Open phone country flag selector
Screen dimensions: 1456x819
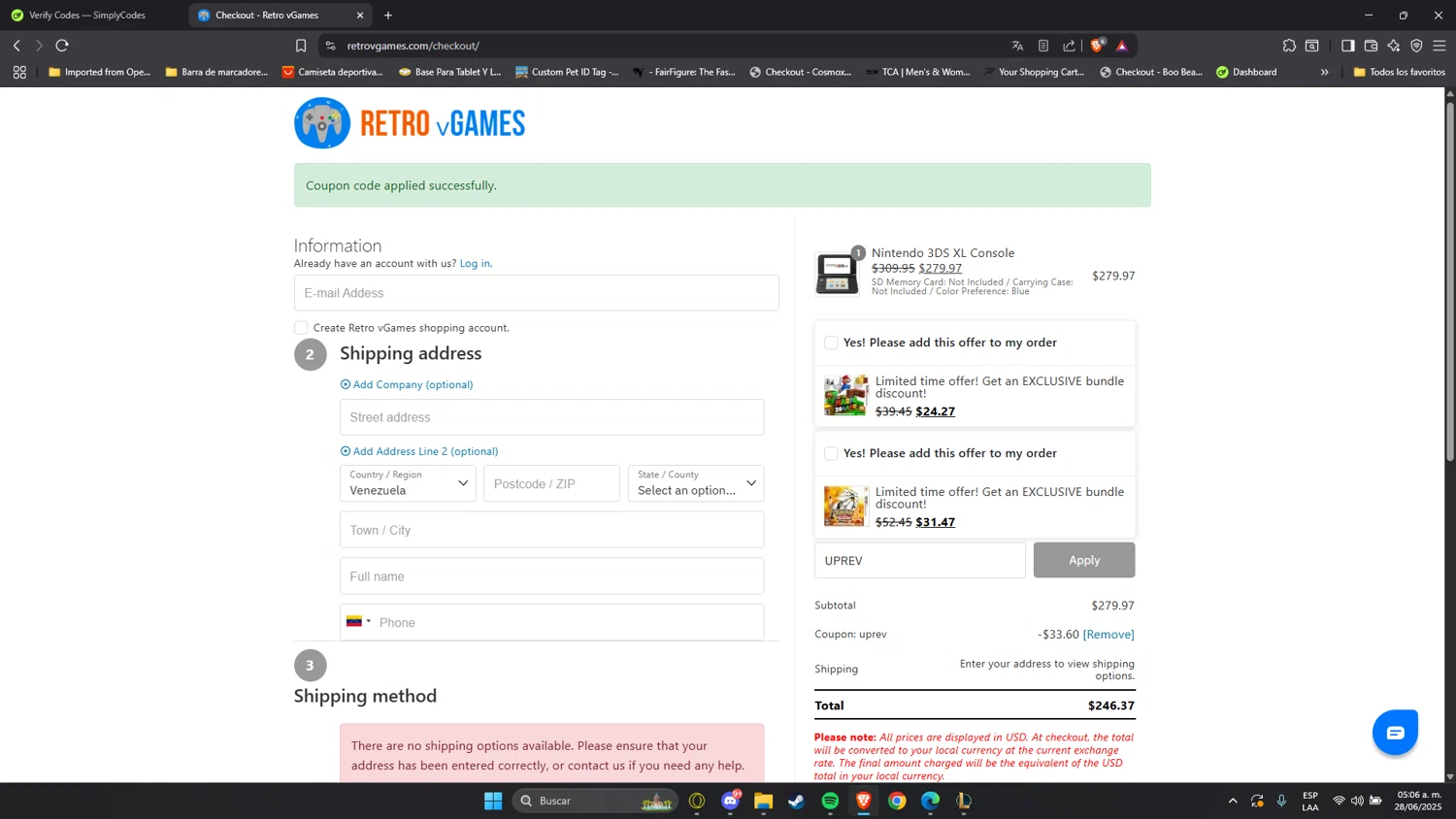pyautogui.click(x=358, y=622)
